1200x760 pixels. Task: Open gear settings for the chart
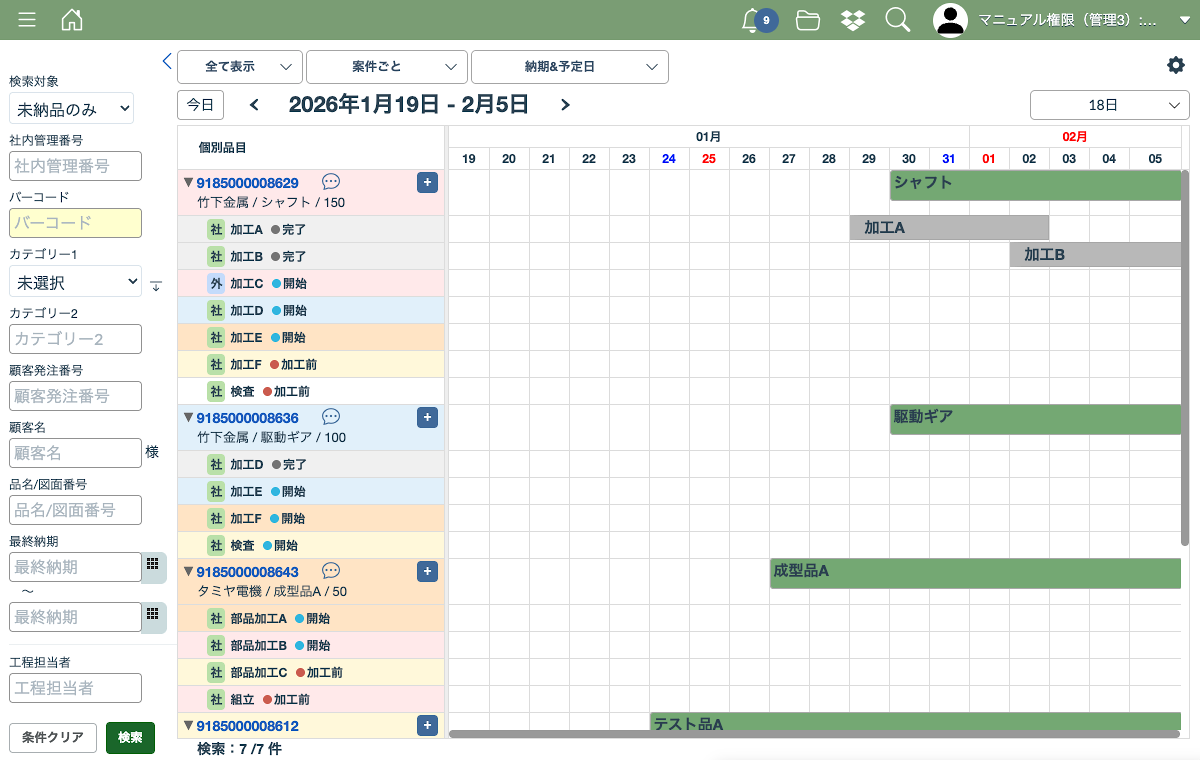[x=1175, y=65]
